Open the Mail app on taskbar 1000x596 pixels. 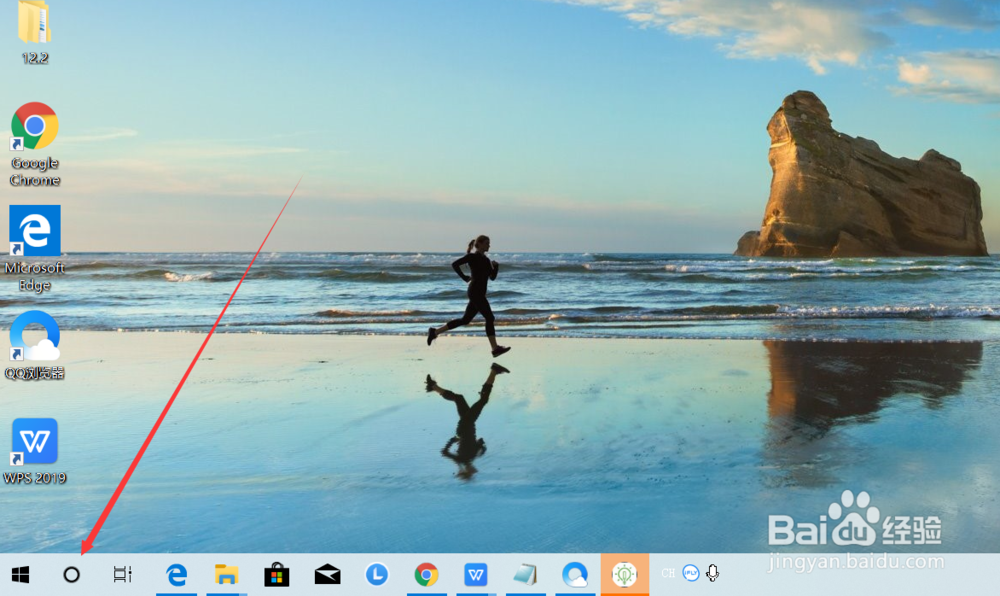pyautogui.click(x=327, y=575)
